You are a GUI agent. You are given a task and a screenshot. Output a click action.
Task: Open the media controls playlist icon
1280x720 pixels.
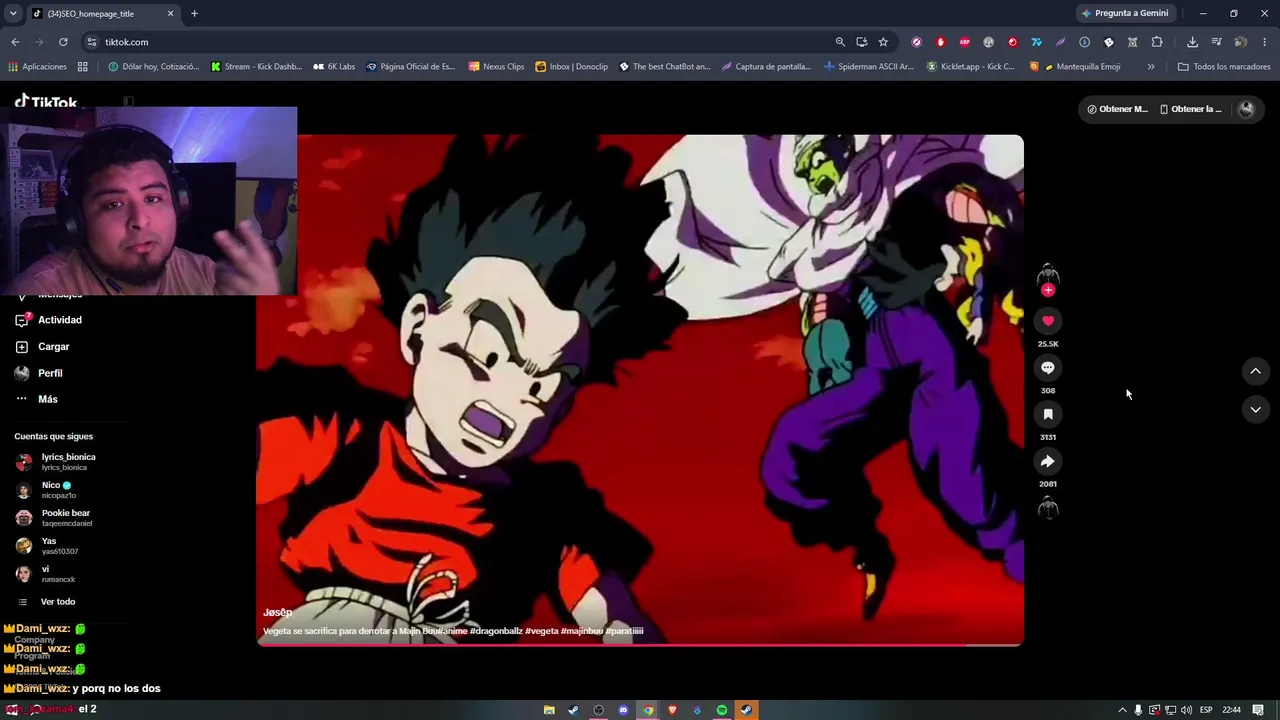(1216, 42)
